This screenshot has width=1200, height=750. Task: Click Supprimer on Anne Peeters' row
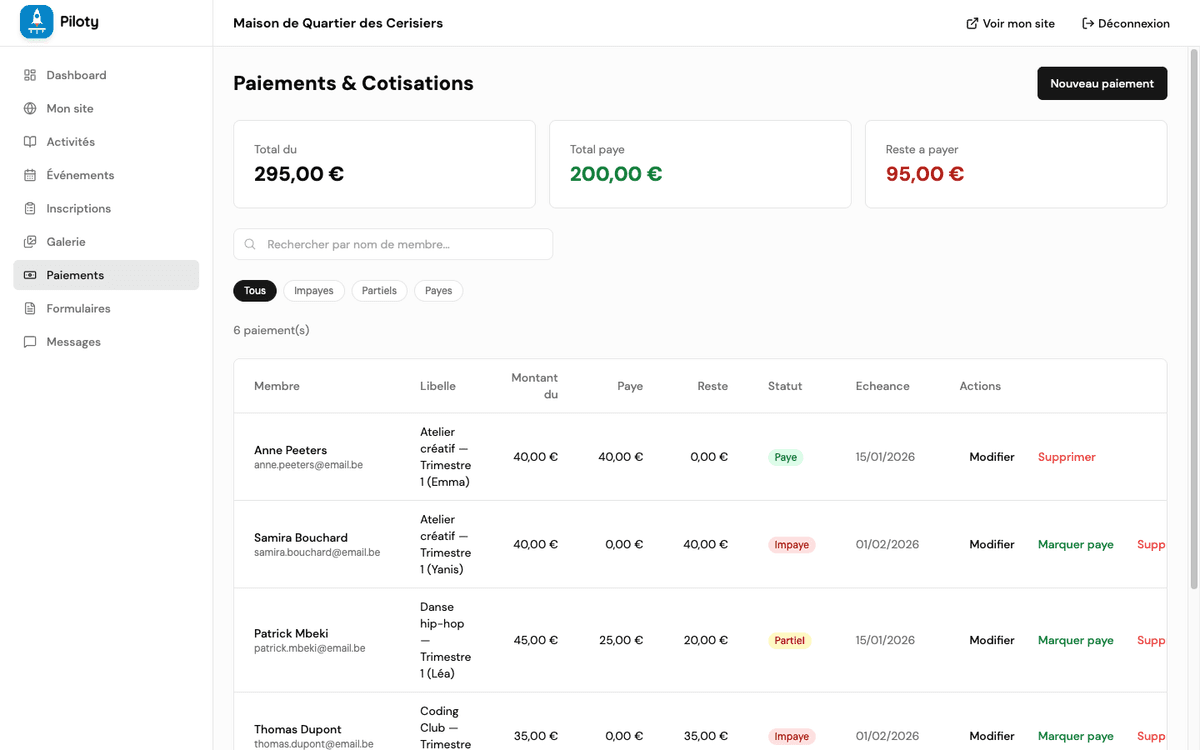(x=1066, y=456)
